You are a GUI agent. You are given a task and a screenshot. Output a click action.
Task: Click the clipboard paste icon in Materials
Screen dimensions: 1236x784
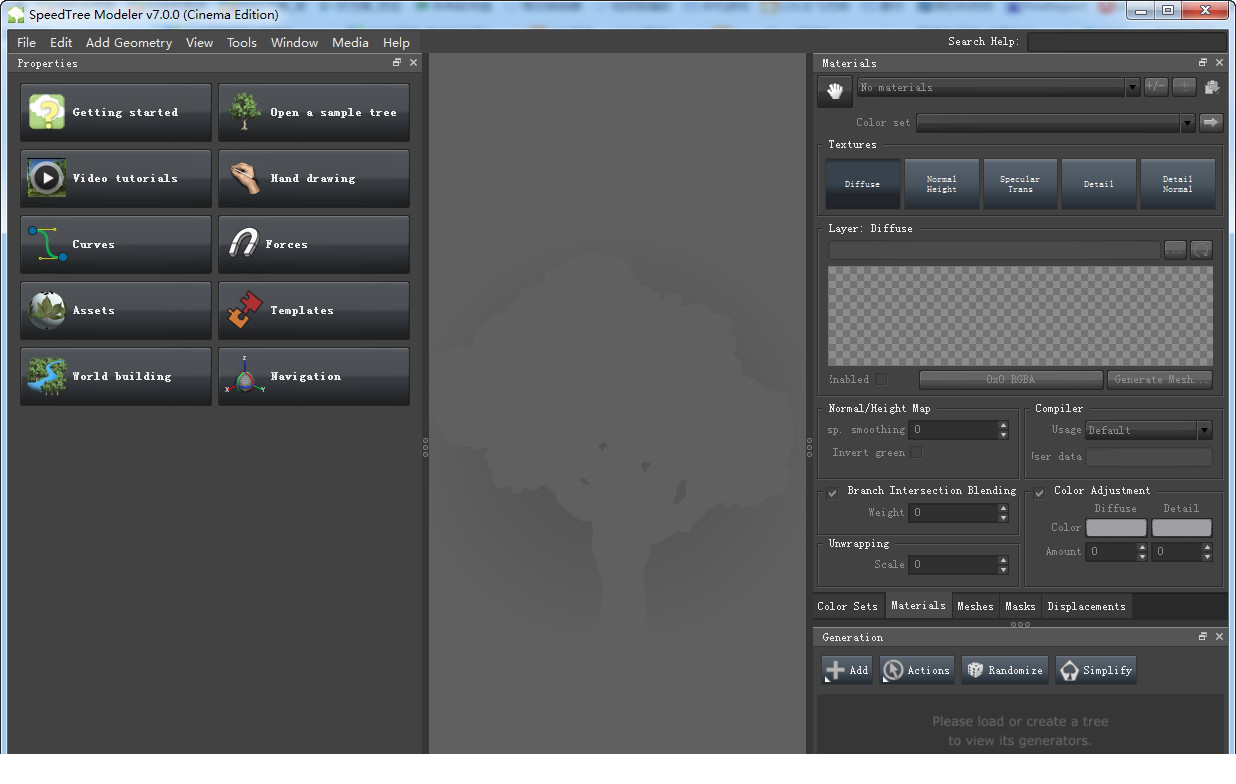[1212, 87]
